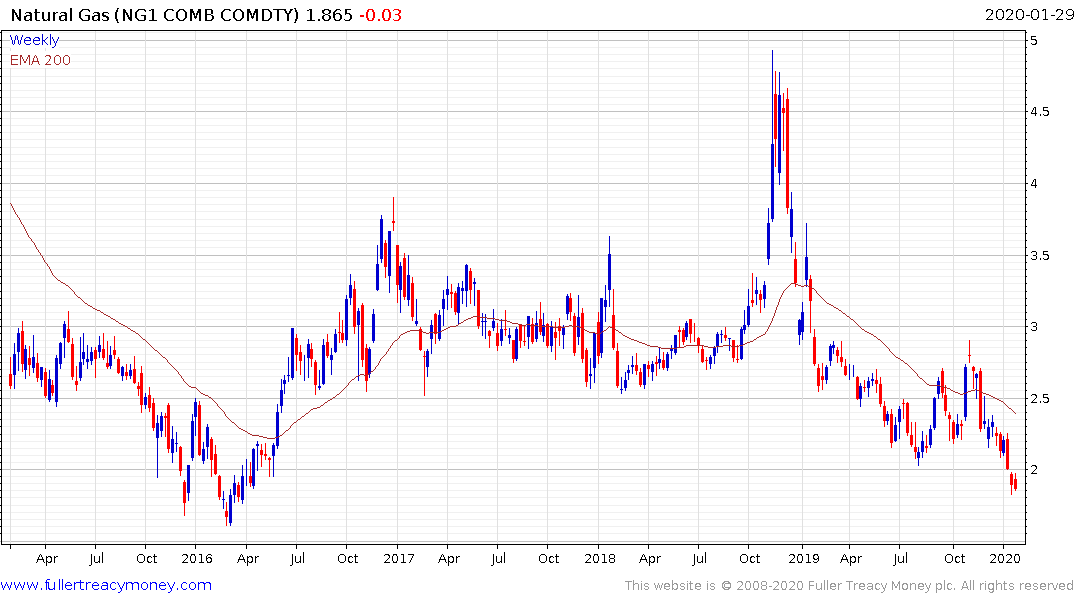Select the Natural Gas chart title

[155, 15]
